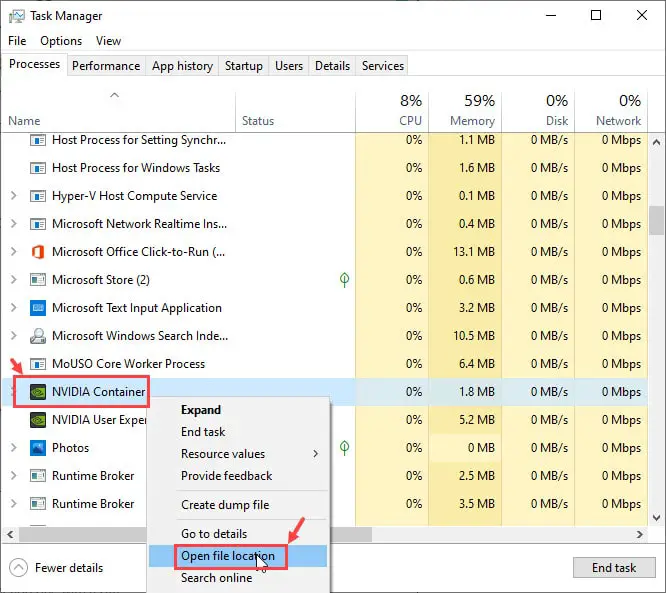The height and width of the screenshot is (593, 666).
Task: Click the vertical scrollbar down arrow
Action: (656, 517)
